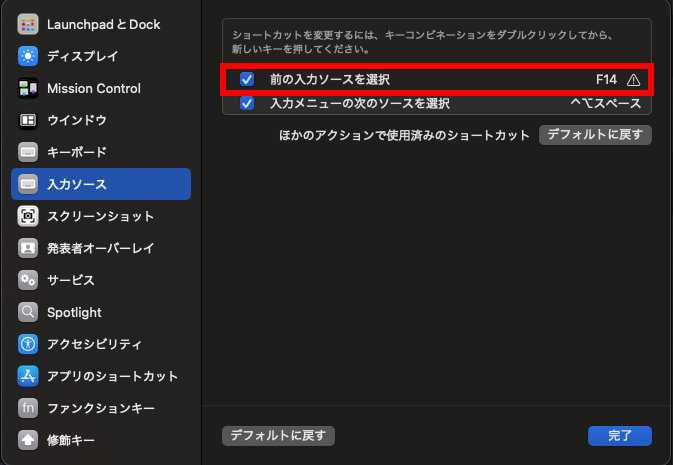Screen dimensions: 673x465
Task: Open the アクセシビリティ icon
Action: click(28, 344)
